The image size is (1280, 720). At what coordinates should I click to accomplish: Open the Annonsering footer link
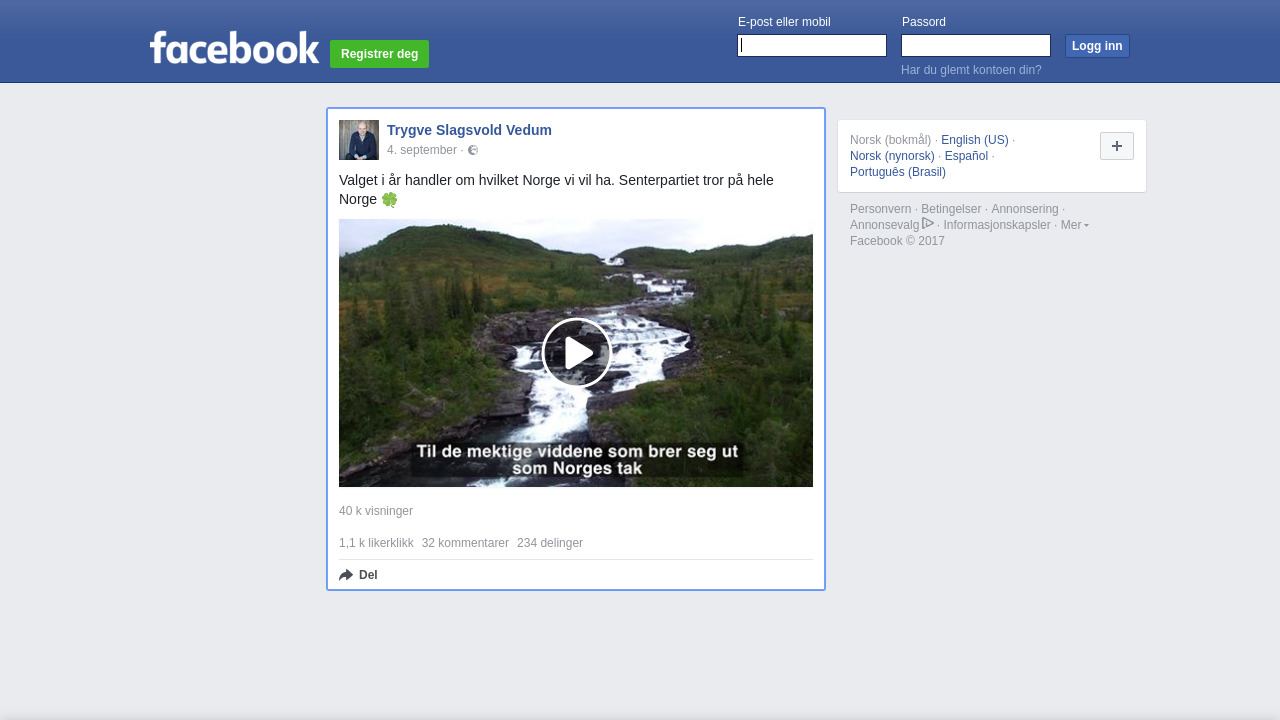1025,209
